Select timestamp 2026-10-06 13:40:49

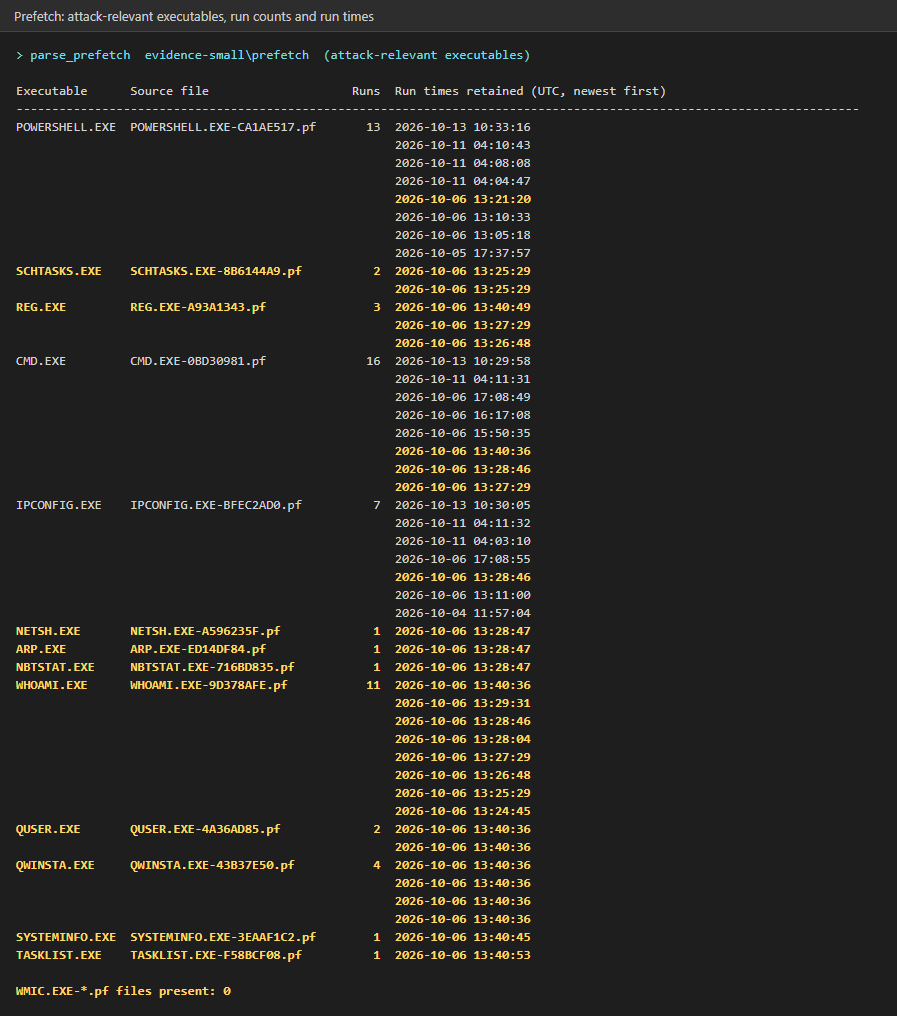(x=463, y=307)
